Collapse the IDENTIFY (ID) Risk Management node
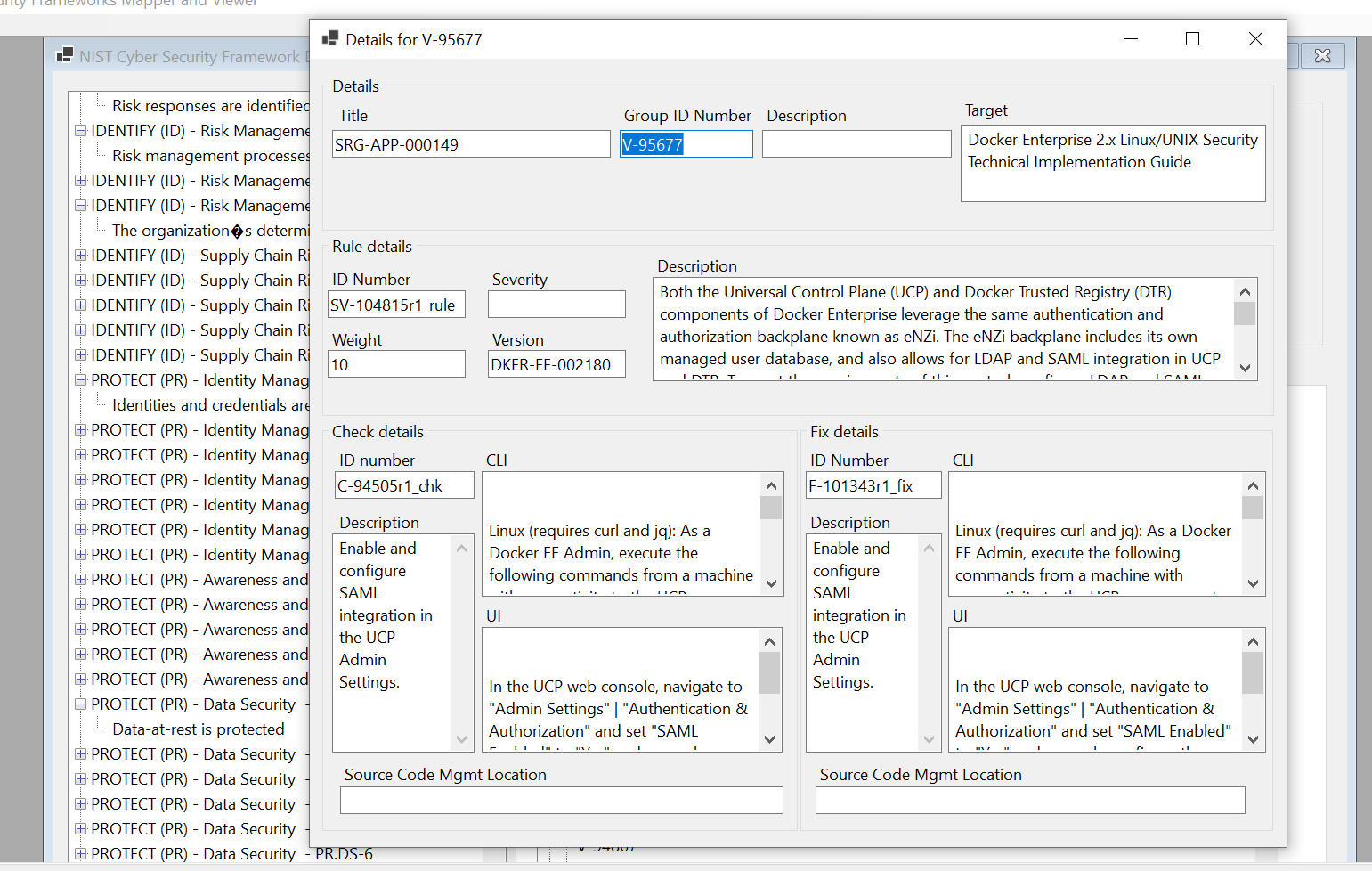The width and height of the screenshot is (1372, 871). (x=80, y=130)
